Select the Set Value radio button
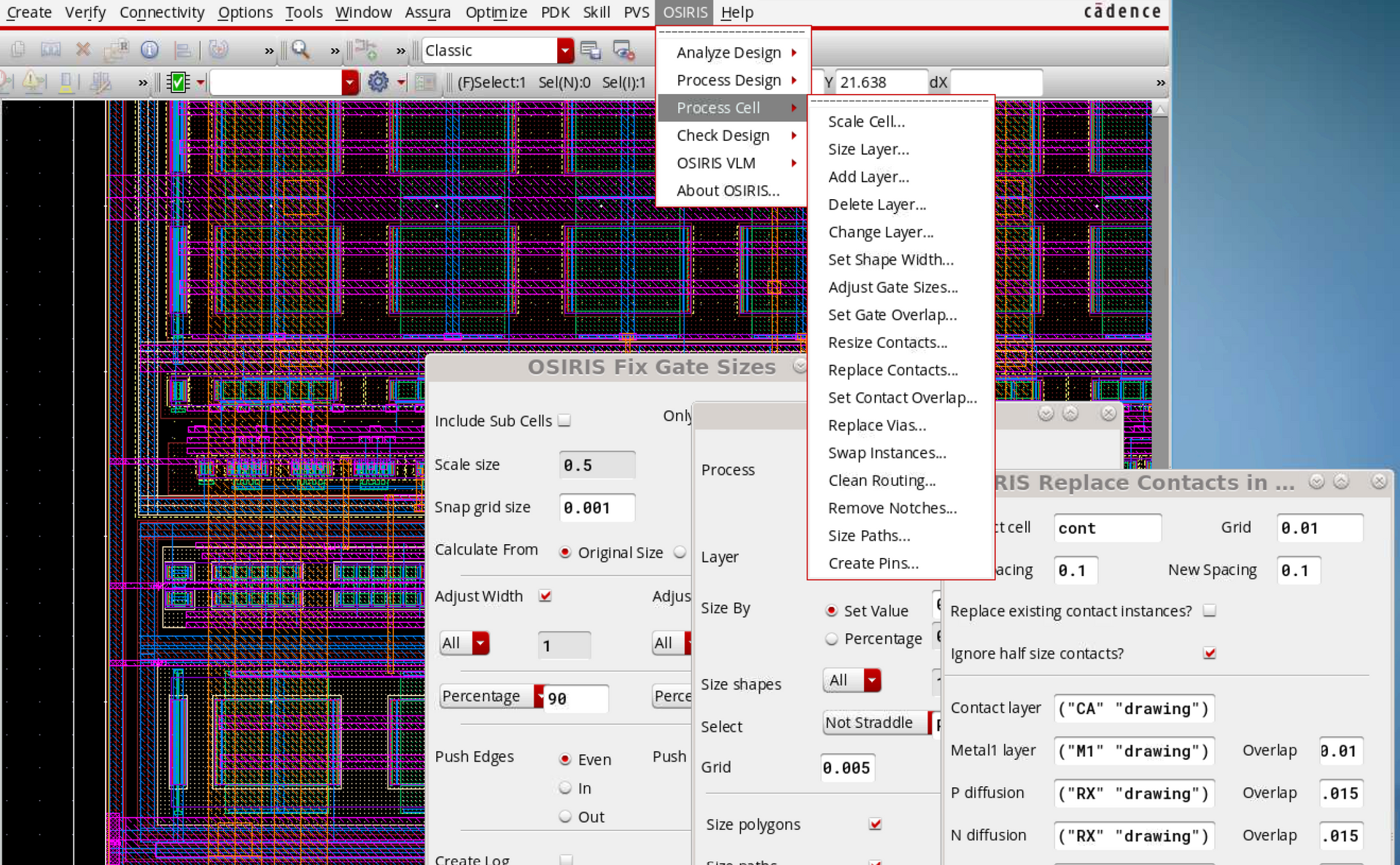This screenshot has height=865, width=1400. coord(831,610)
